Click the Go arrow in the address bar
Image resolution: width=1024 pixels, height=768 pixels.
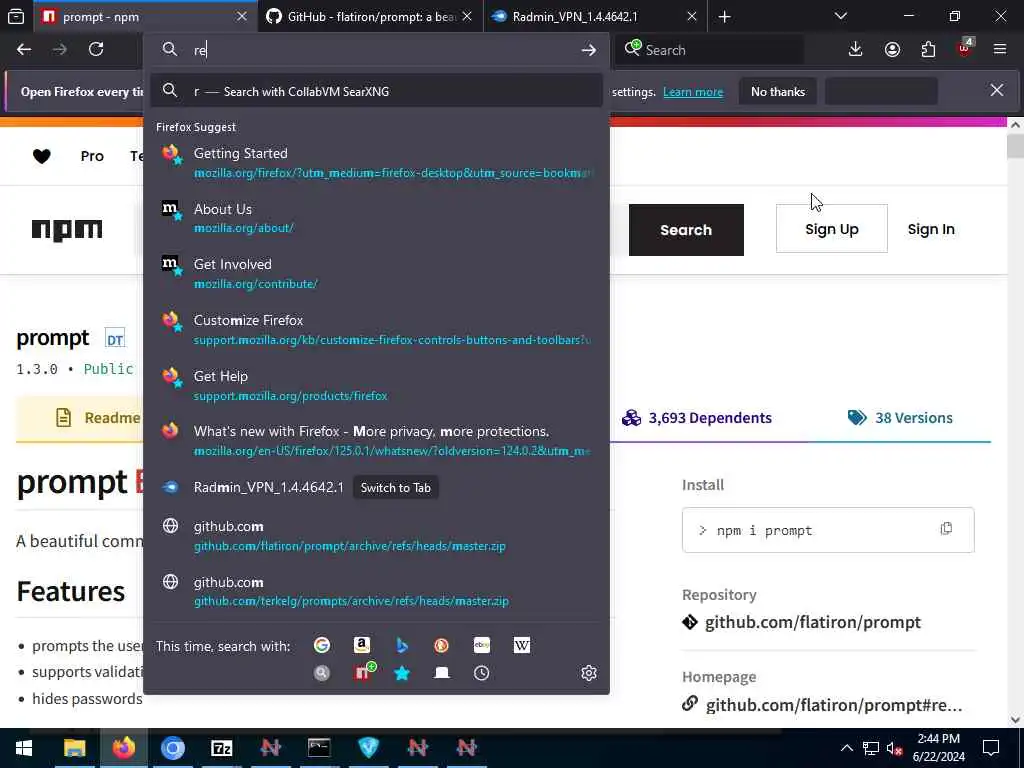(588, 50)
